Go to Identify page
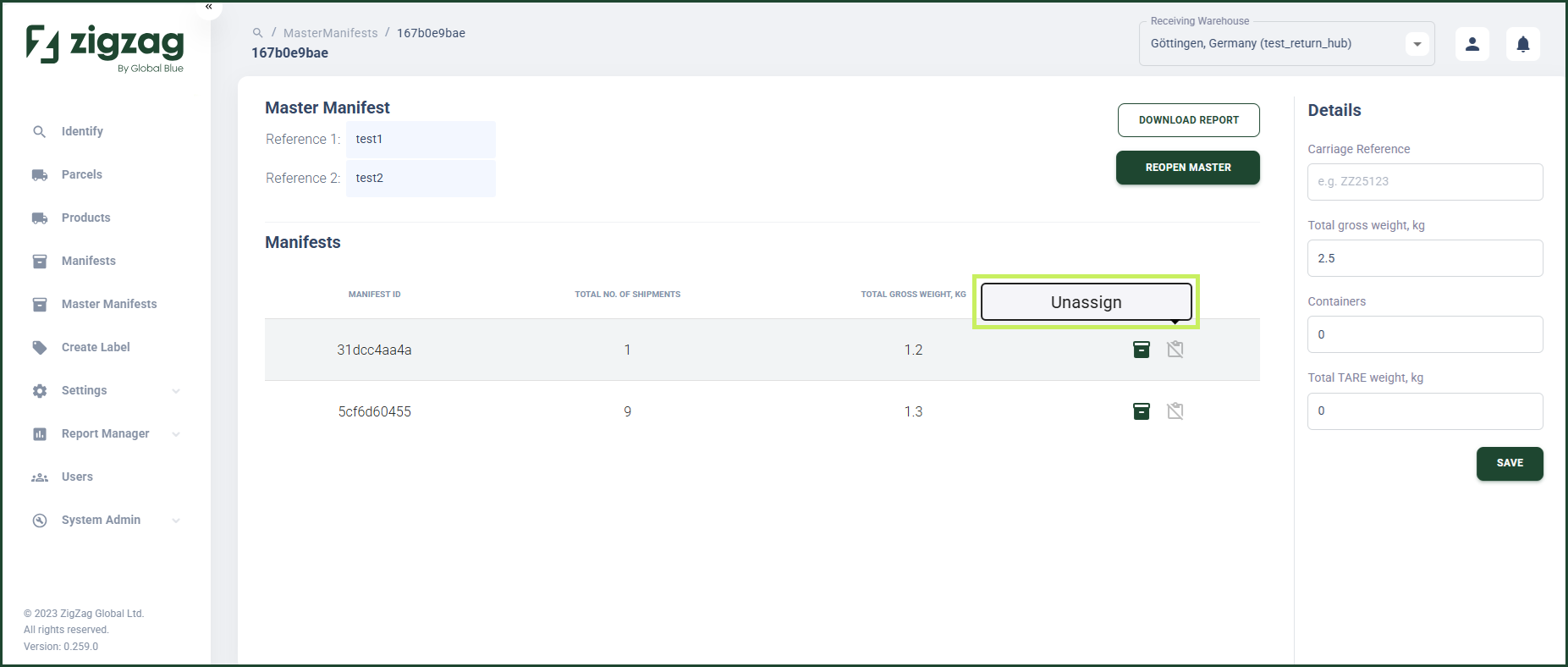The height and width of the screenshot is (667, 1568). click(82, 131)
